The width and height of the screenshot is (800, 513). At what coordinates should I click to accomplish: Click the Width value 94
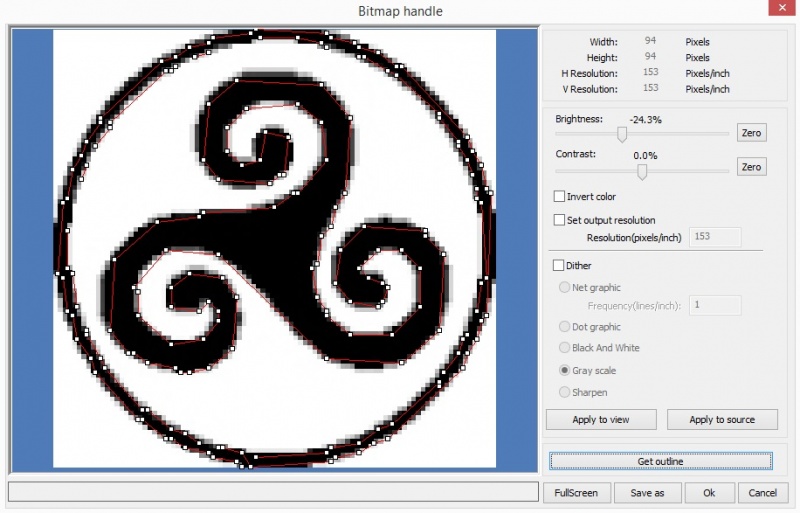[x=650, y=41]
